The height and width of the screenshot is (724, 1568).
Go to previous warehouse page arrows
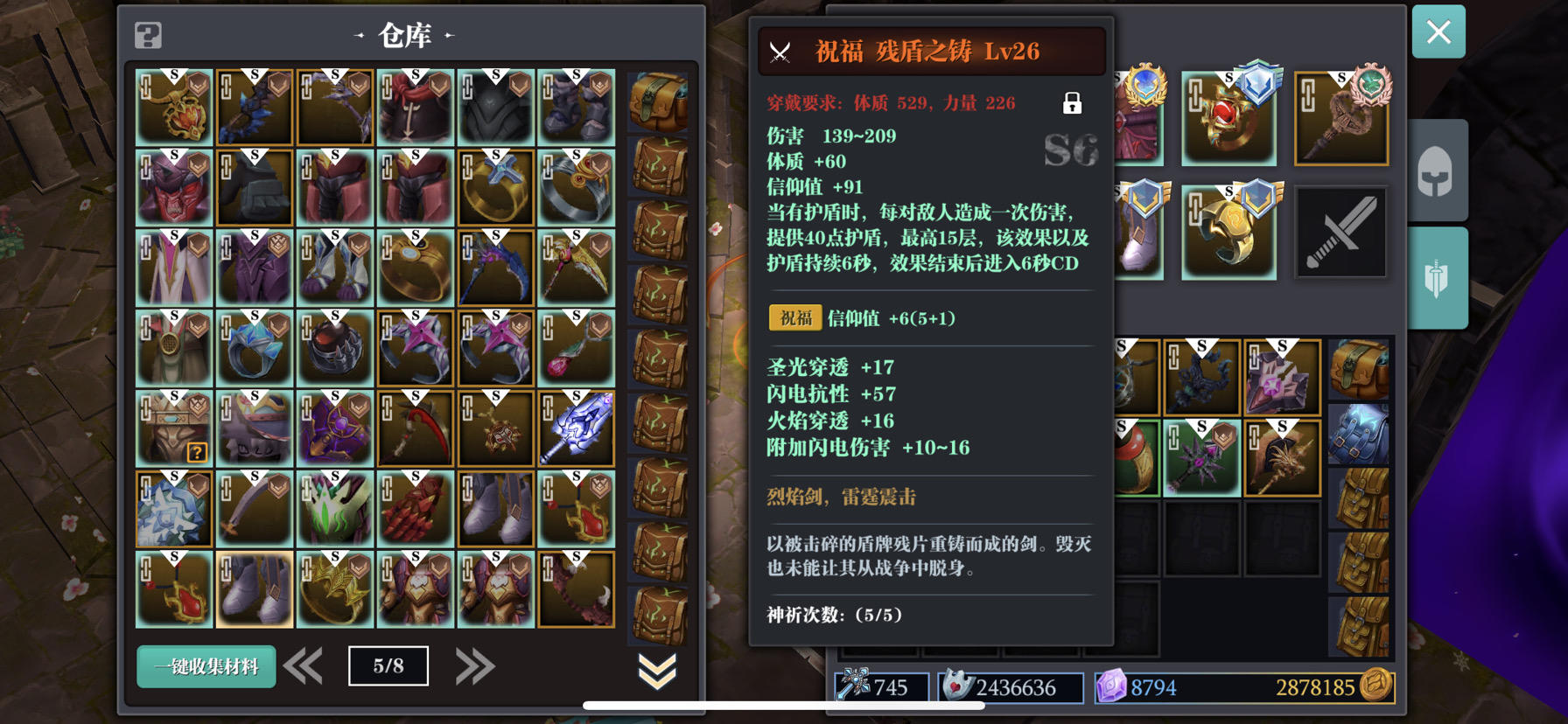304,667
